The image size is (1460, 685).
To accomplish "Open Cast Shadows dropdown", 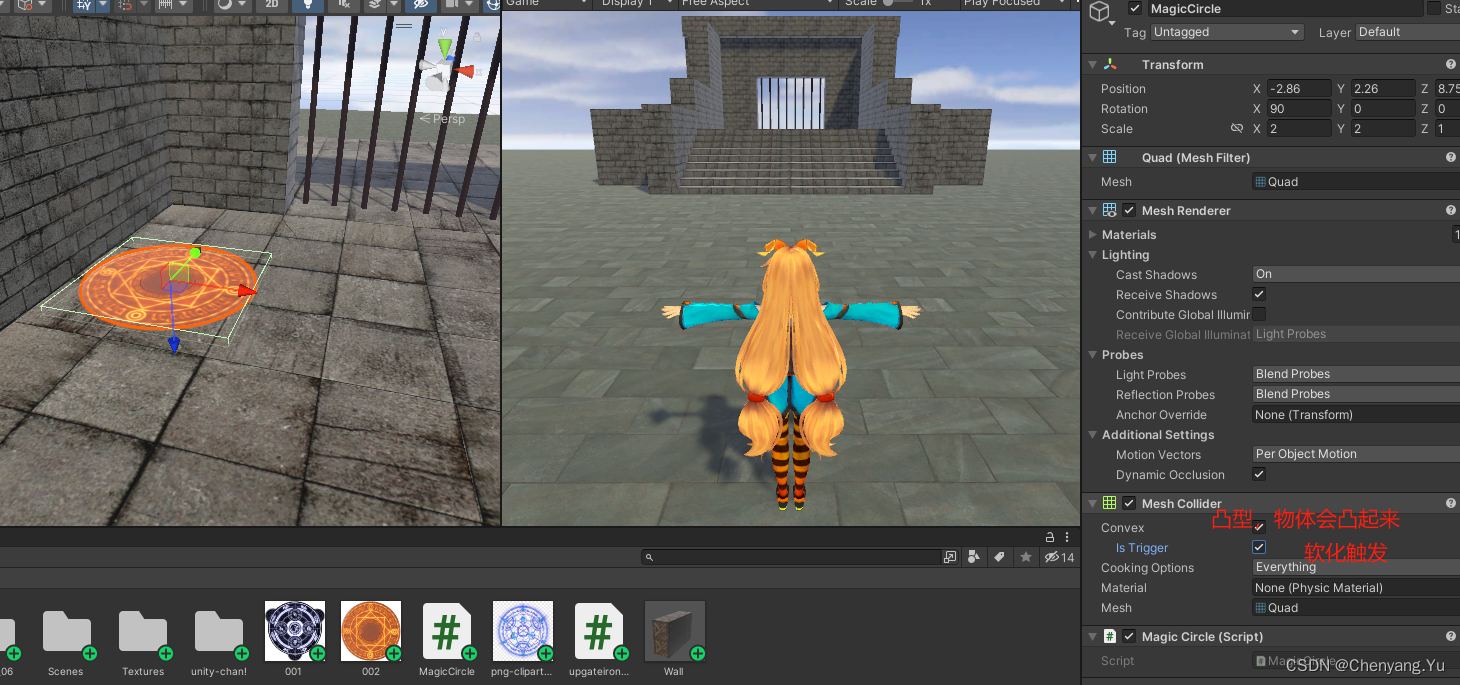I will pyautogui.click(x=1356, y=274).
